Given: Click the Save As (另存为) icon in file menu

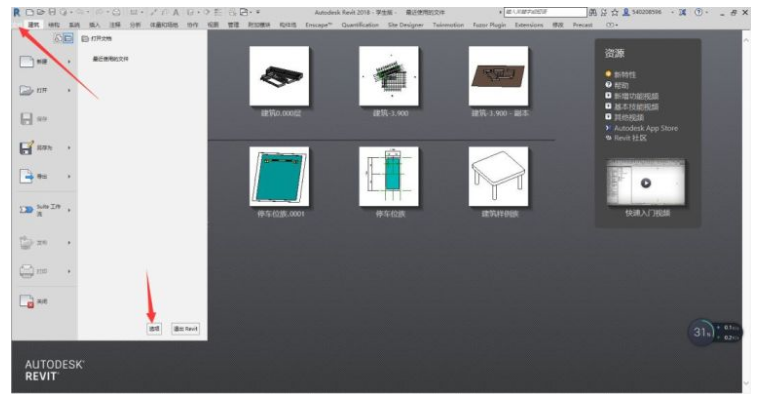Looking at the screenshot, I should (x=26, y=148).
